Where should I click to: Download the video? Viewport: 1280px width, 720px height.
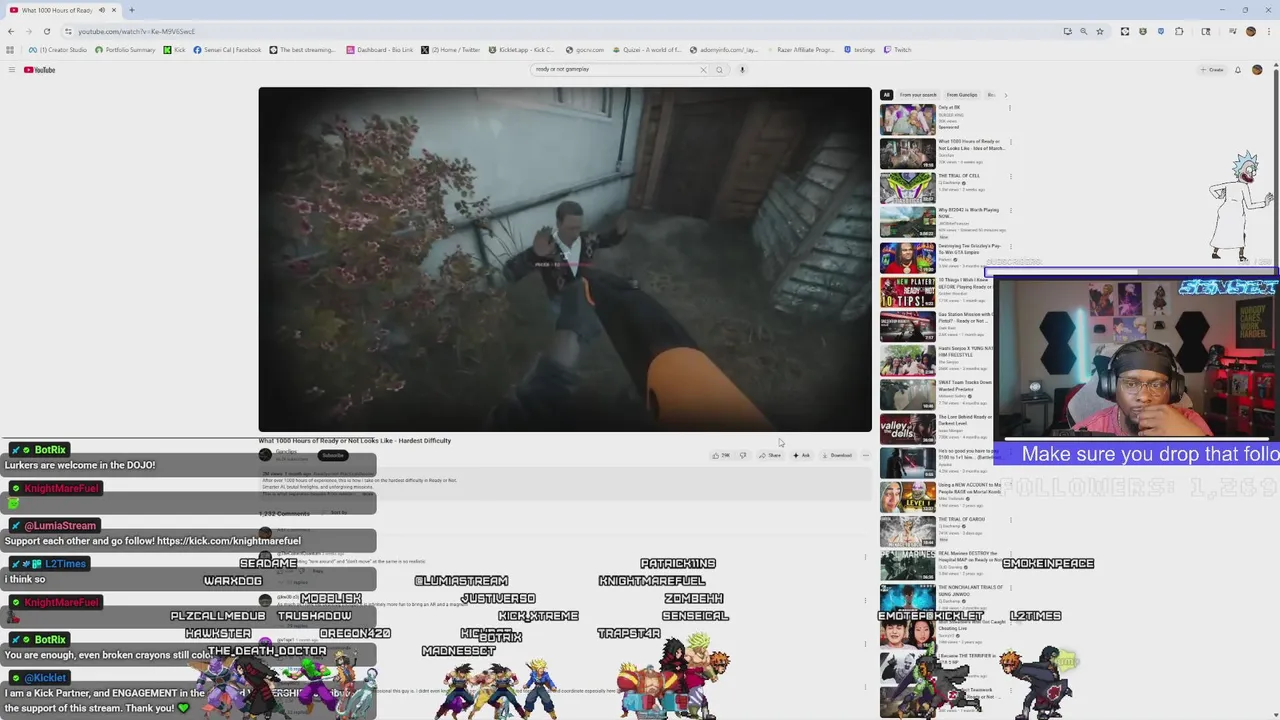click(x=838, y=455)
